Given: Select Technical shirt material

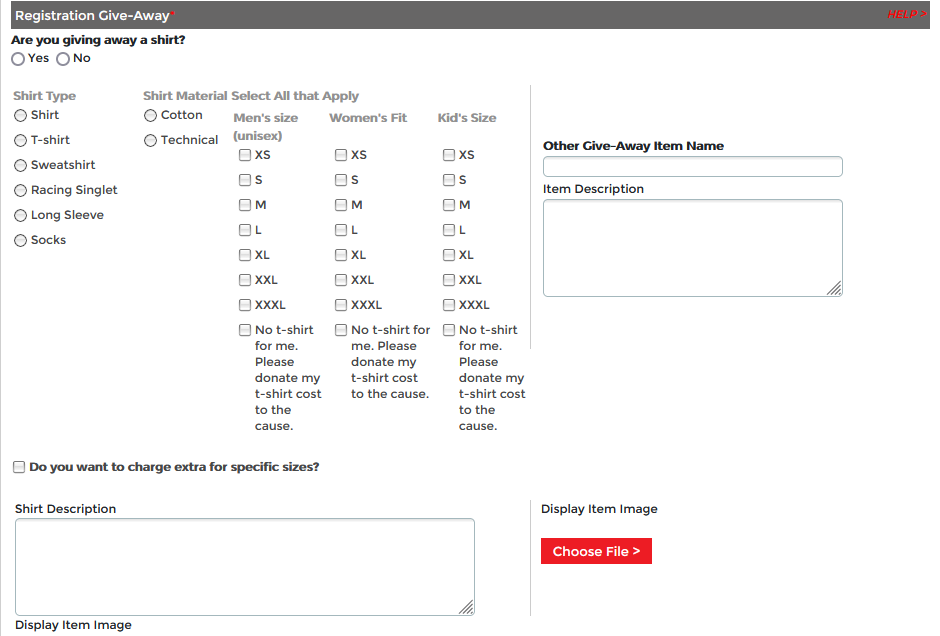Looking at the screenshot, I should point(151,141).
